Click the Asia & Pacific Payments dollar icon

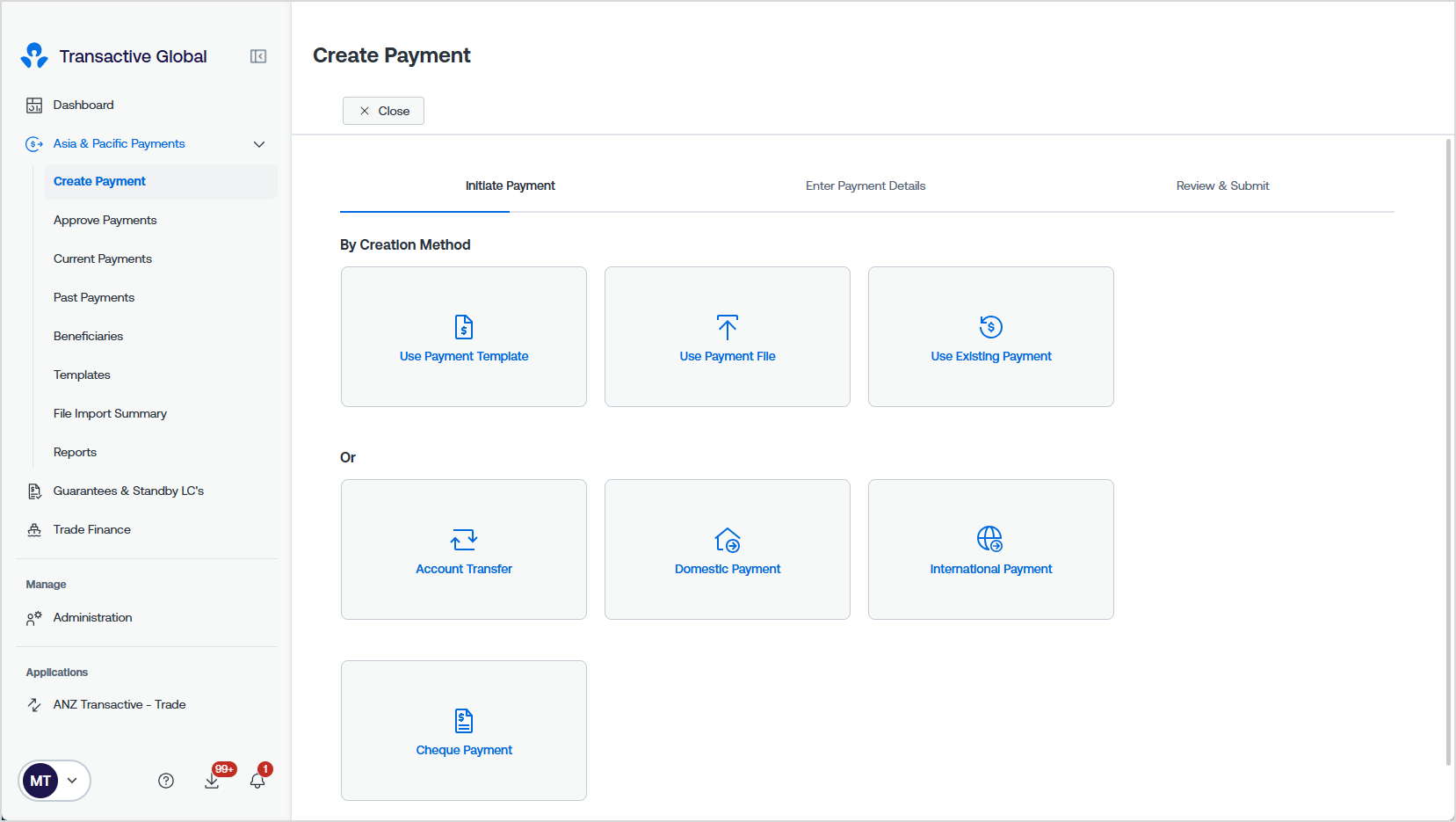[x=34, y=144]
